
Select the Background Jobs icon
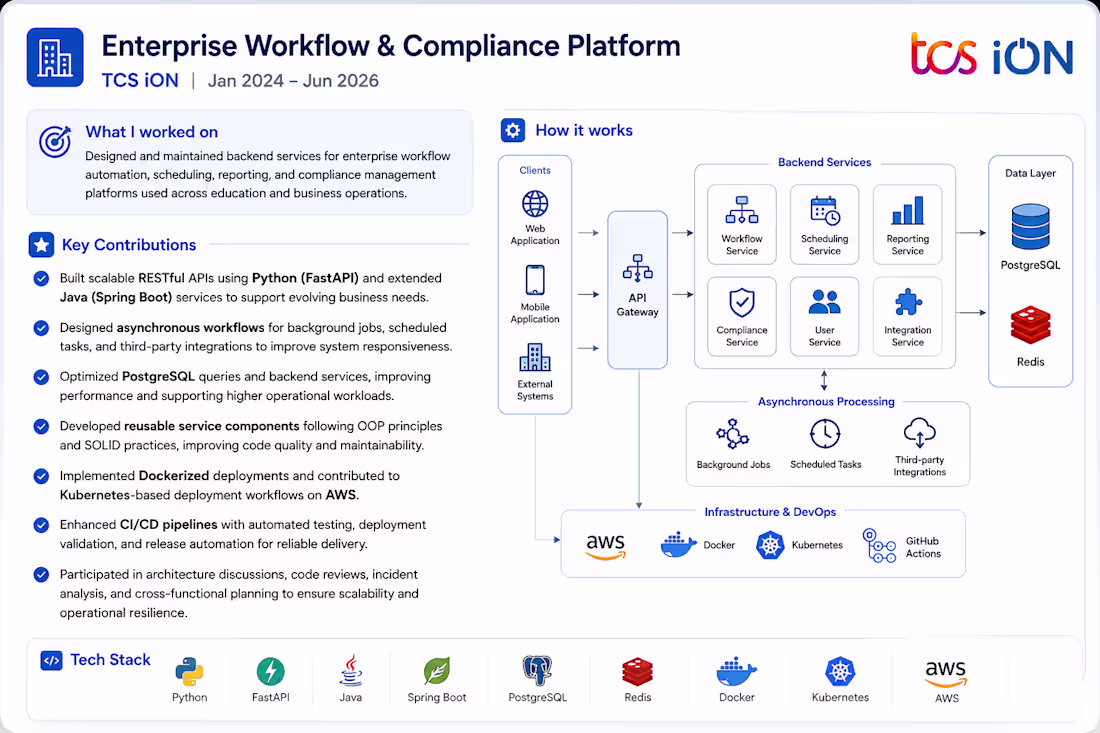(732, 434)
